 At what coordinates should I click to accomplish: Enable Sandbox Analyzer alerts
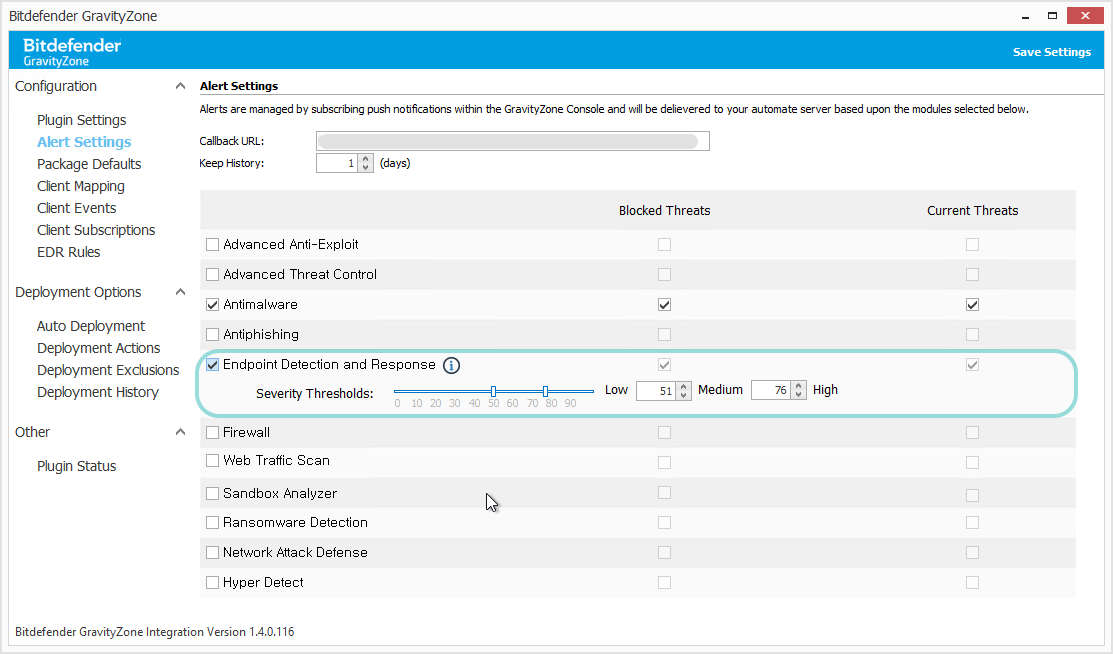213,492
